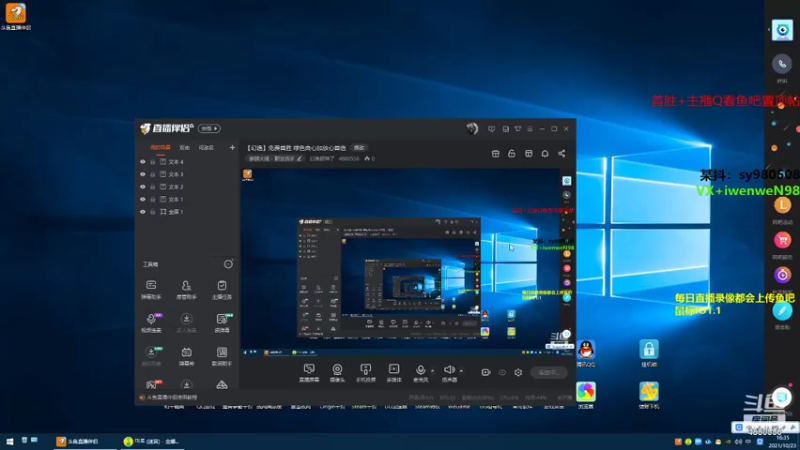This screenshot has width=800, height=450.
Task: Select the first orange scene tab
Action: point(160,147)
